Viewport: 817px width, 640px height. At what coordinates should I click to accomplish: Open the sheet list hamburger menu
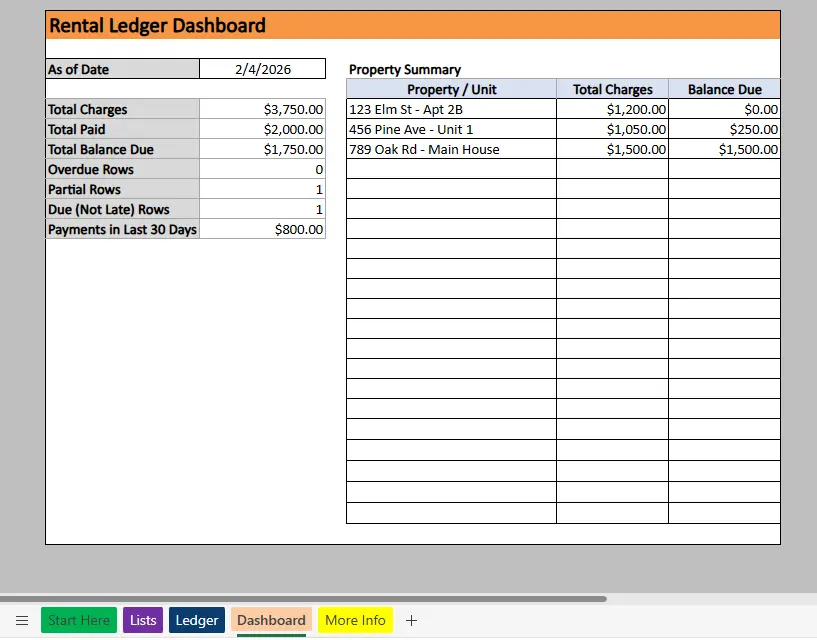pyautogui.click(x=22, y=620)
